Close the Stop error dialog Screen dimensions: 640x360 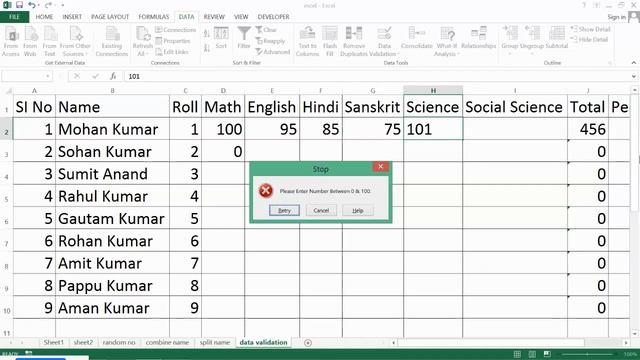380,167
